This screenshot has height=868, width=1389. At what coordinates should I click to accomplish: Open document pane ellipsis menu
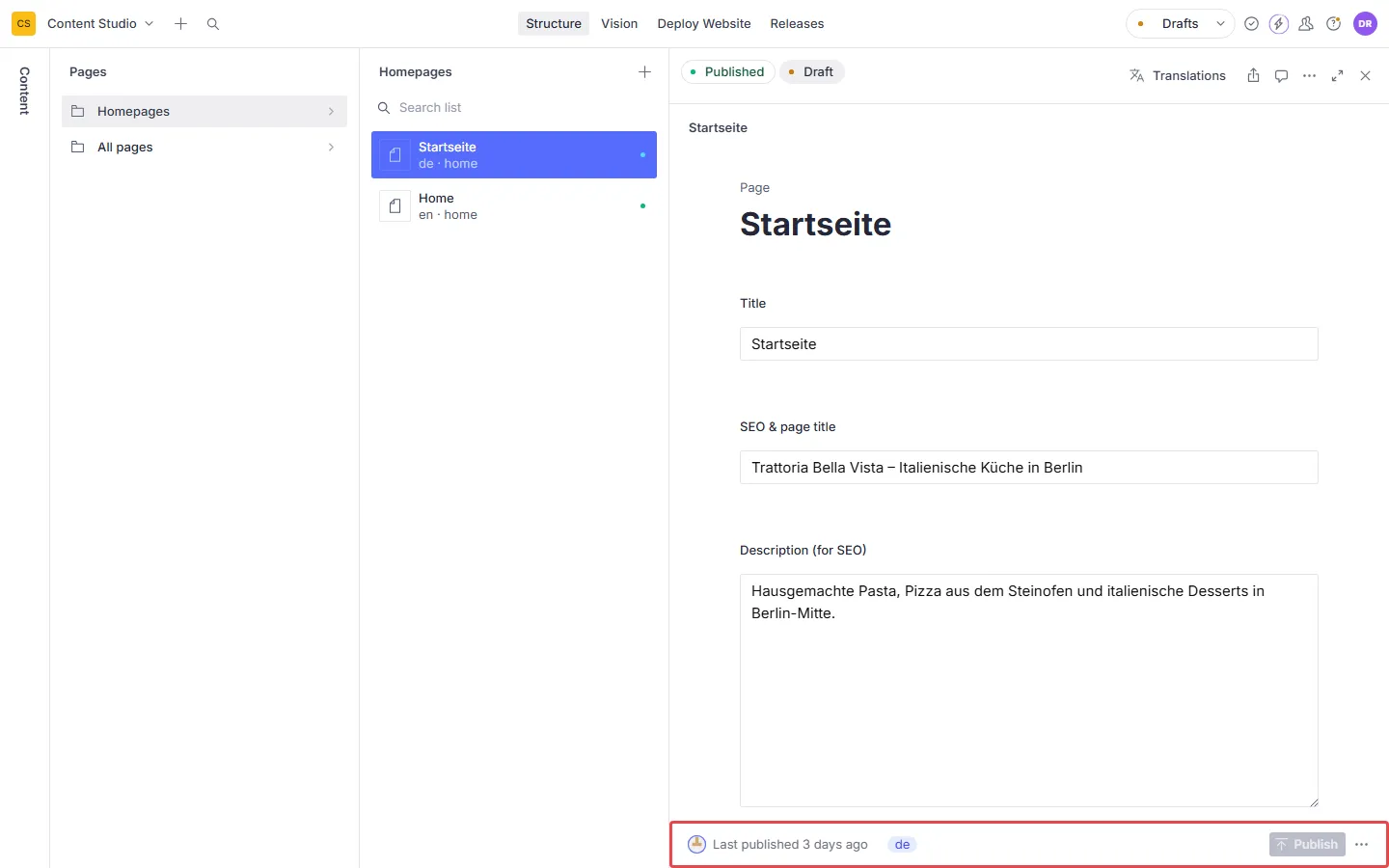pyautogui.click(x=1309, y=75)
